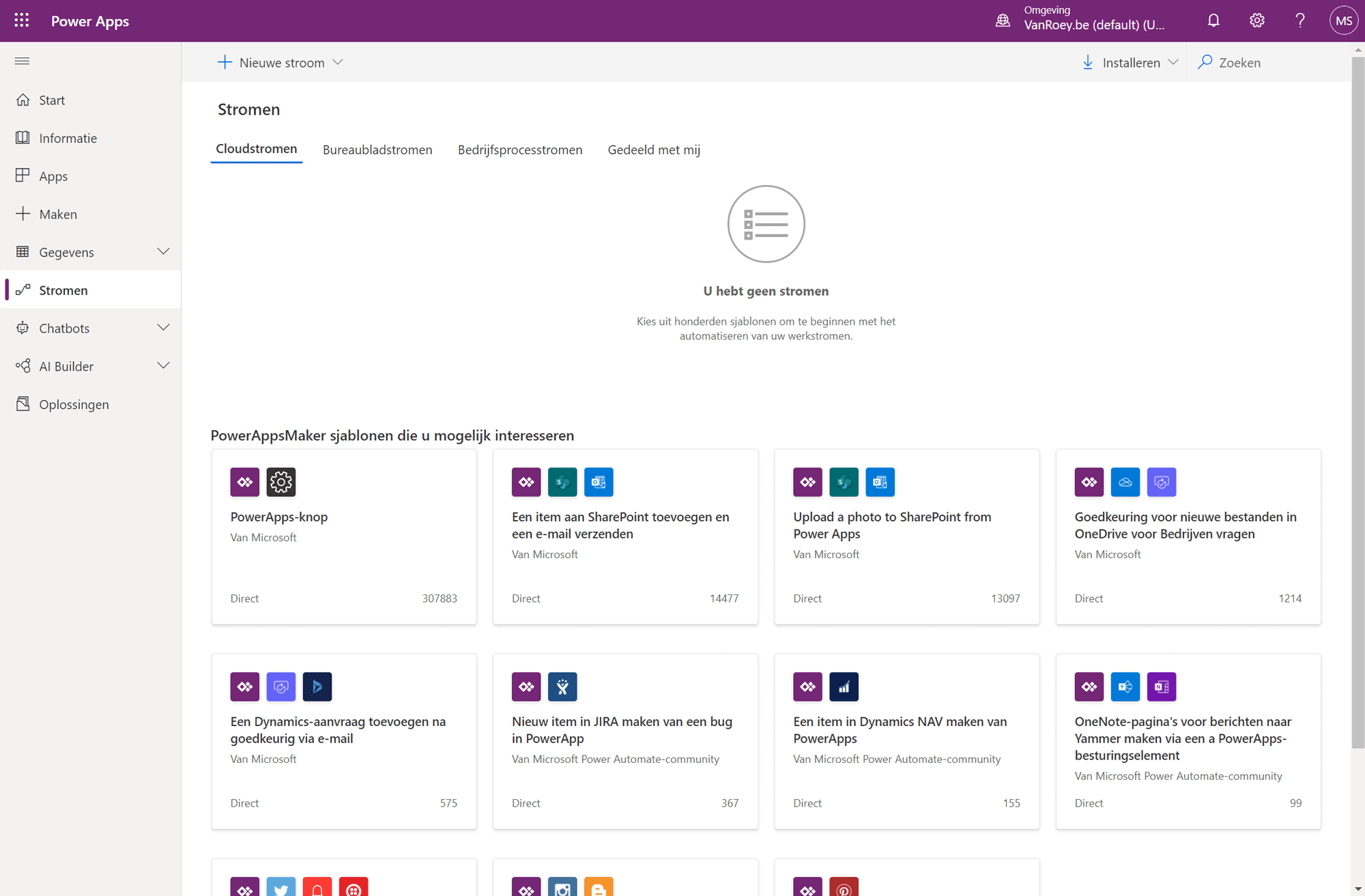Open the app launcher waffle icon
1365x896 pixels.
point(22,20)
